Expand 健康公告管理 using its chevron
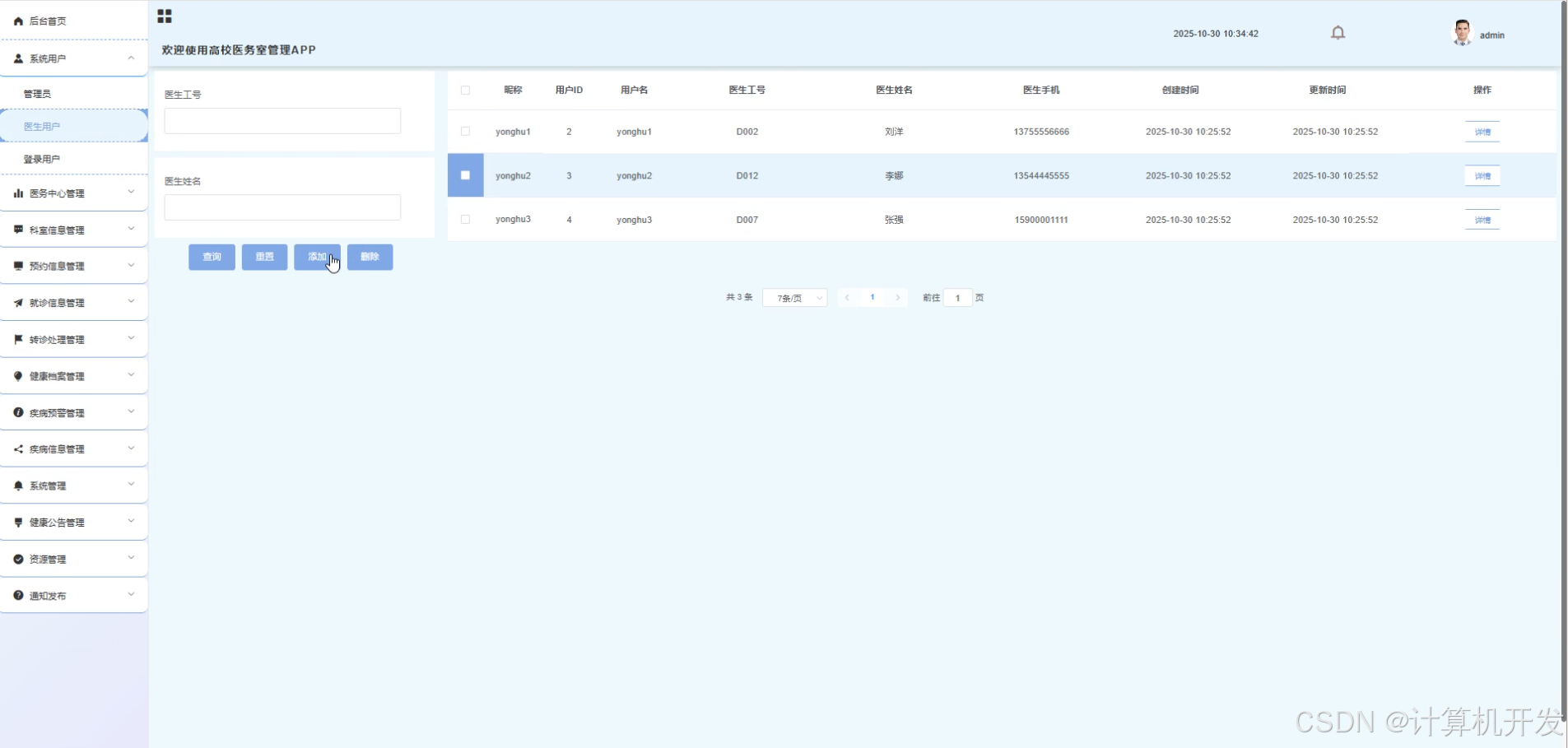Viewport: 1568px width, 748px height. 131,521
